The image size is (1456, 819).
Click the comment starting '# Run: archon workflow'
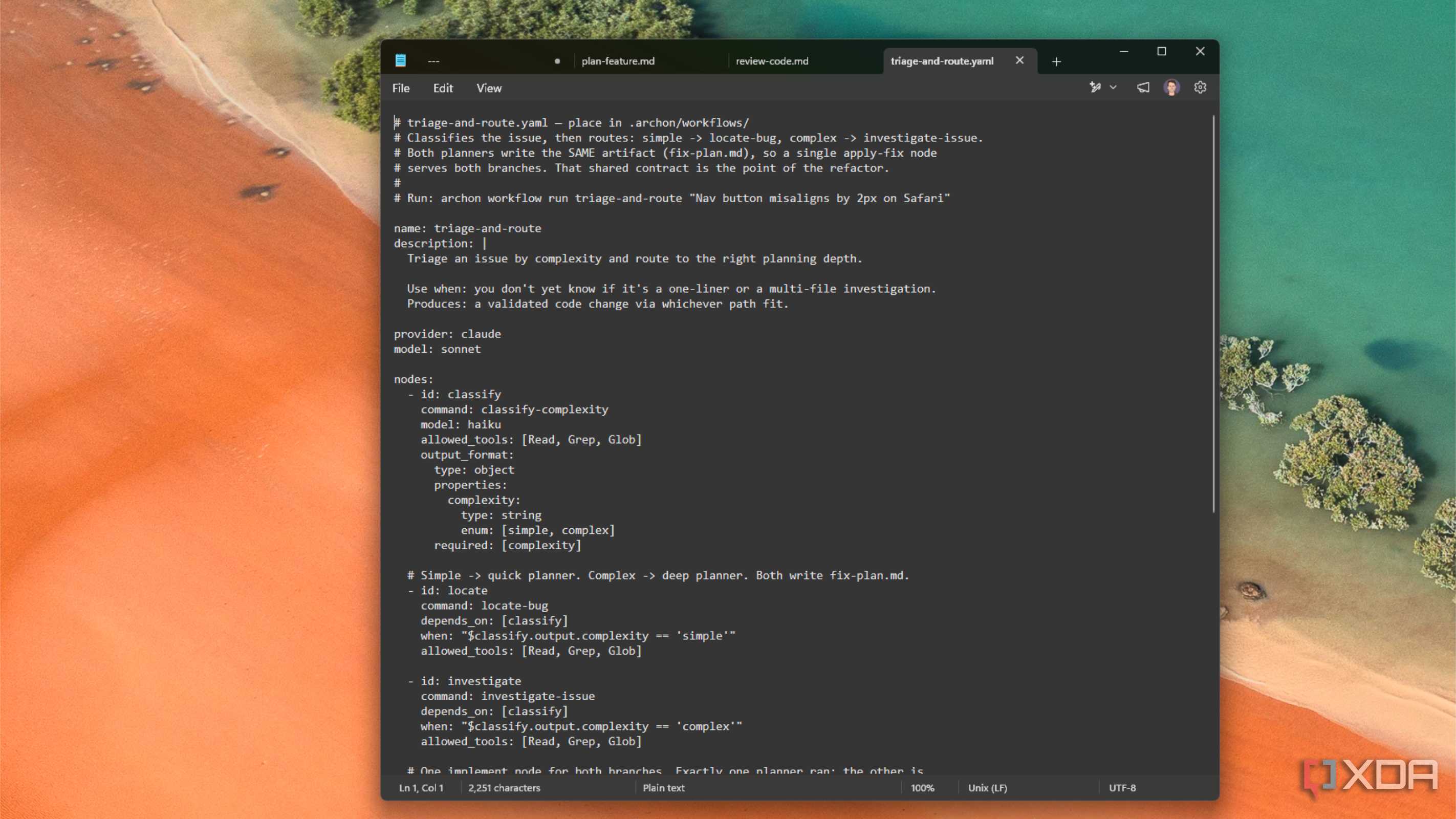(x=672, y=199)
